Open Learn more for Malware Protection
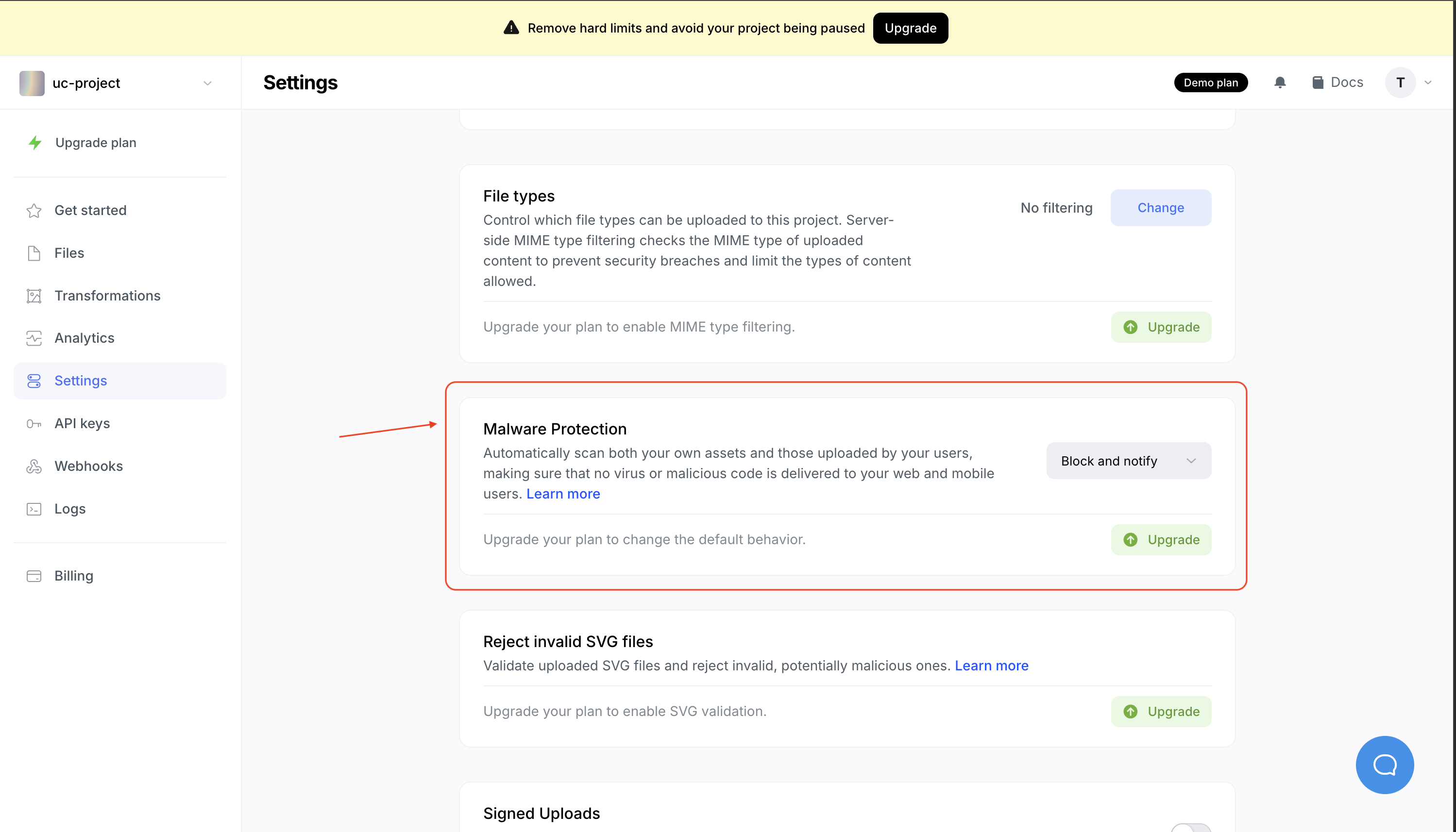This screenshot has height=832, width=1456. (563, 494)
